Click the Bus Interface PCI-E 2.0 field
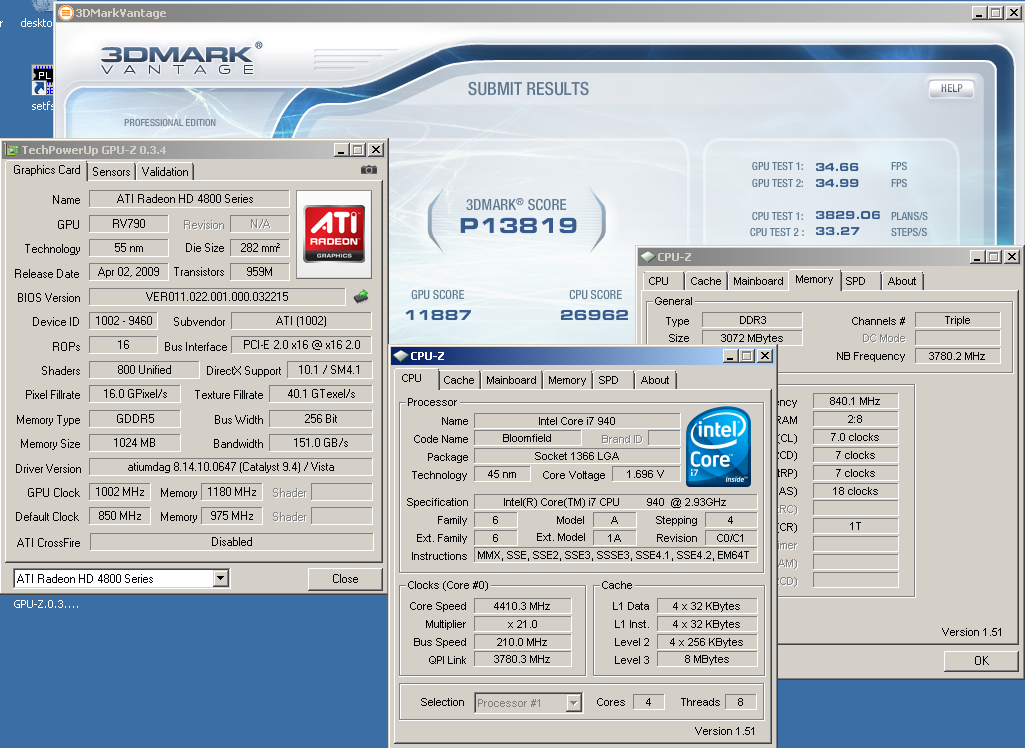Image resolution: width=1025 pixels, height=748 pixels. [x=301, y=345]
